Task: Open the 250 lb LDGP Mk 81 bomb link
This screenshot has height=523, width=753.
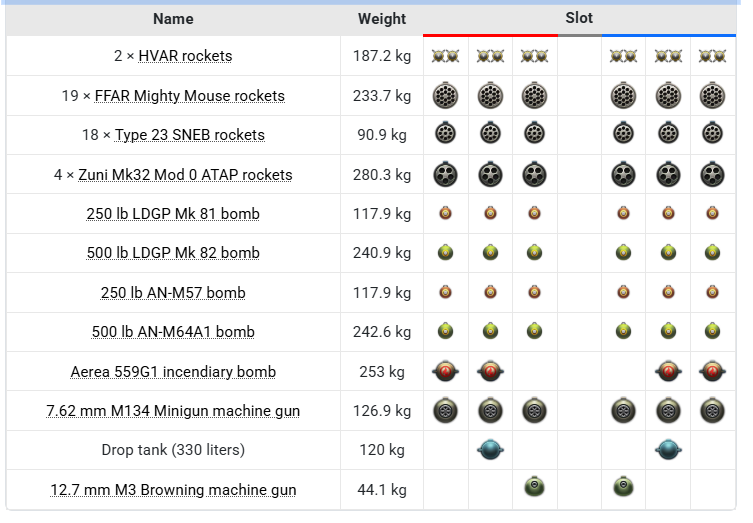Action: (x=173, y=214)
